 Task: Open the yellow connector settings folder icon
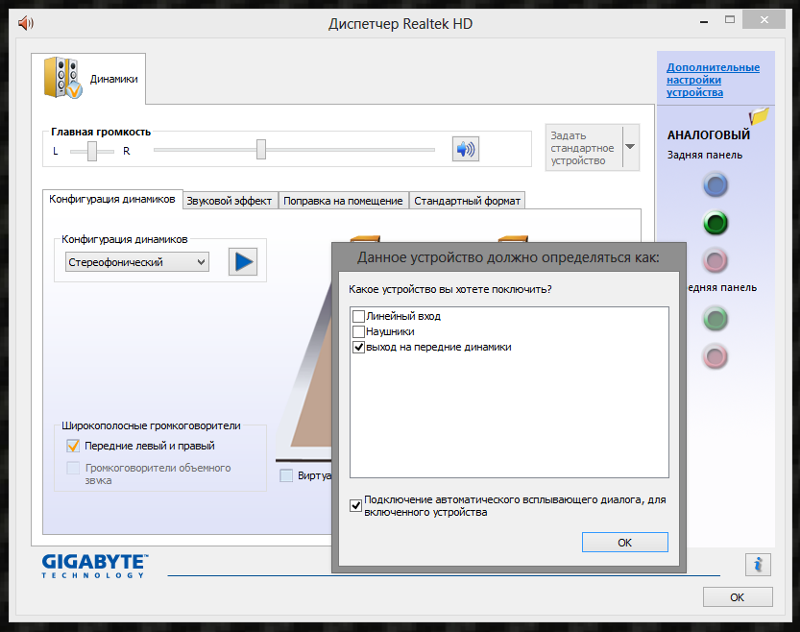pos(759,116)
